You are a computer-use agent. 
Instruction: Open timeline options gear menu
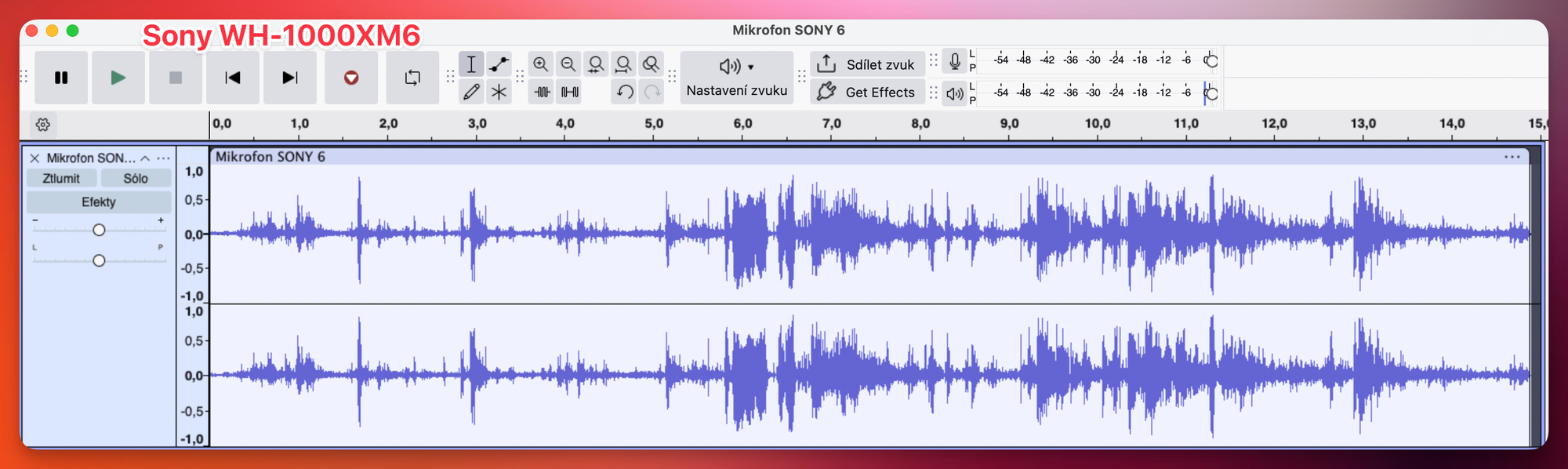43,125
